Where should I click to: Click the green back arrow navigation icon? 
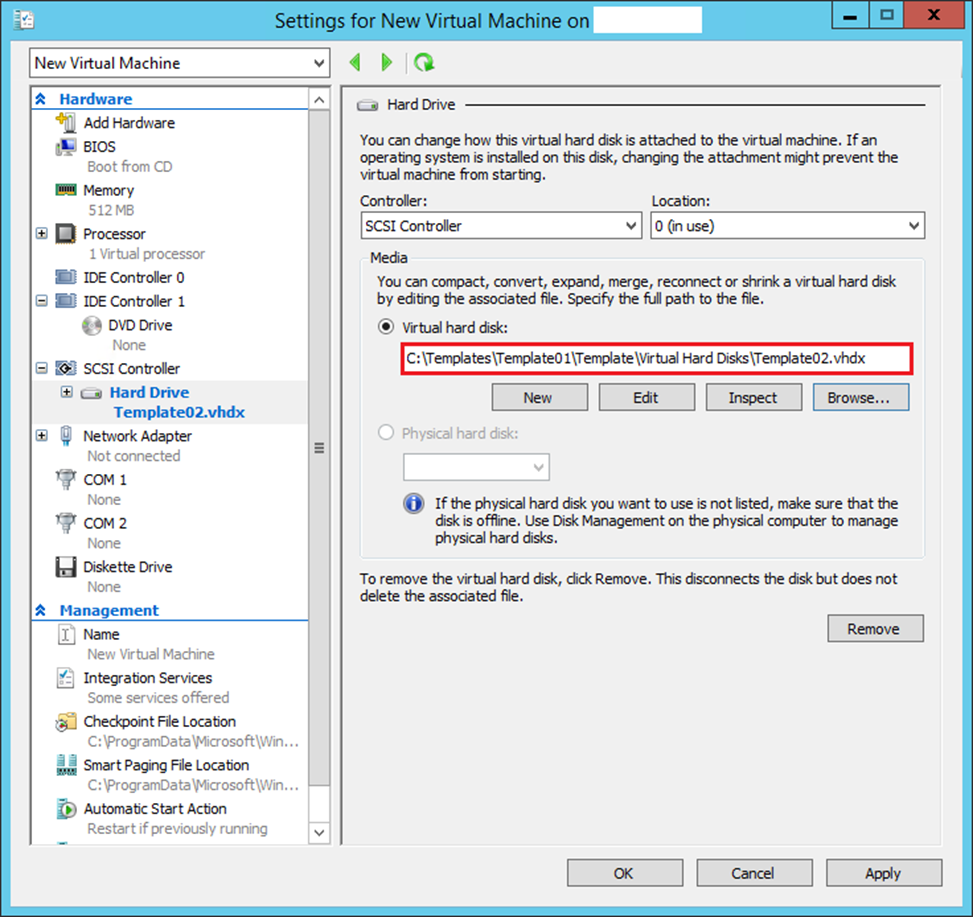[x=355, y=62]
